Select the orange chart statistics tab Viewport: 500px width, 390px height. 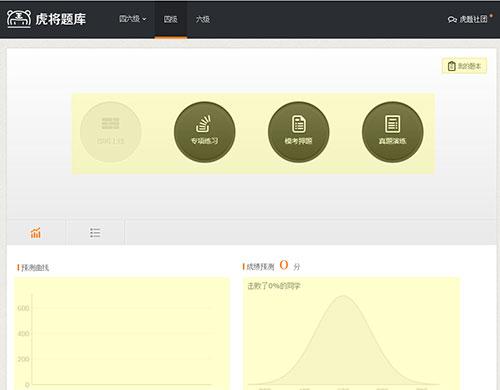pos(36,232)
